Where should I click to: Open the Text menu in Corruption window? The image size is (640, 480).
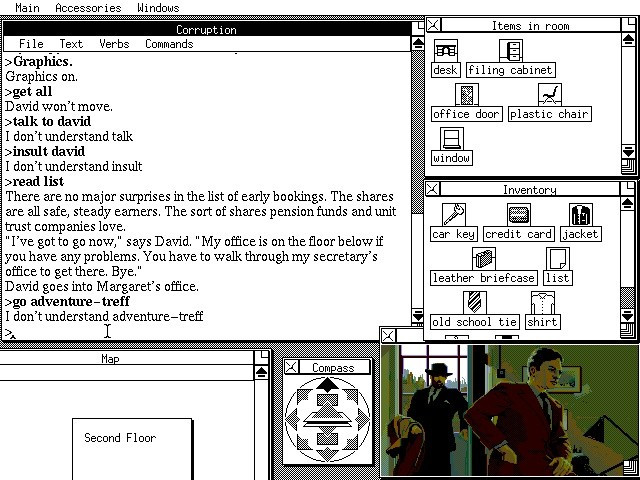[x=71, y=44]
